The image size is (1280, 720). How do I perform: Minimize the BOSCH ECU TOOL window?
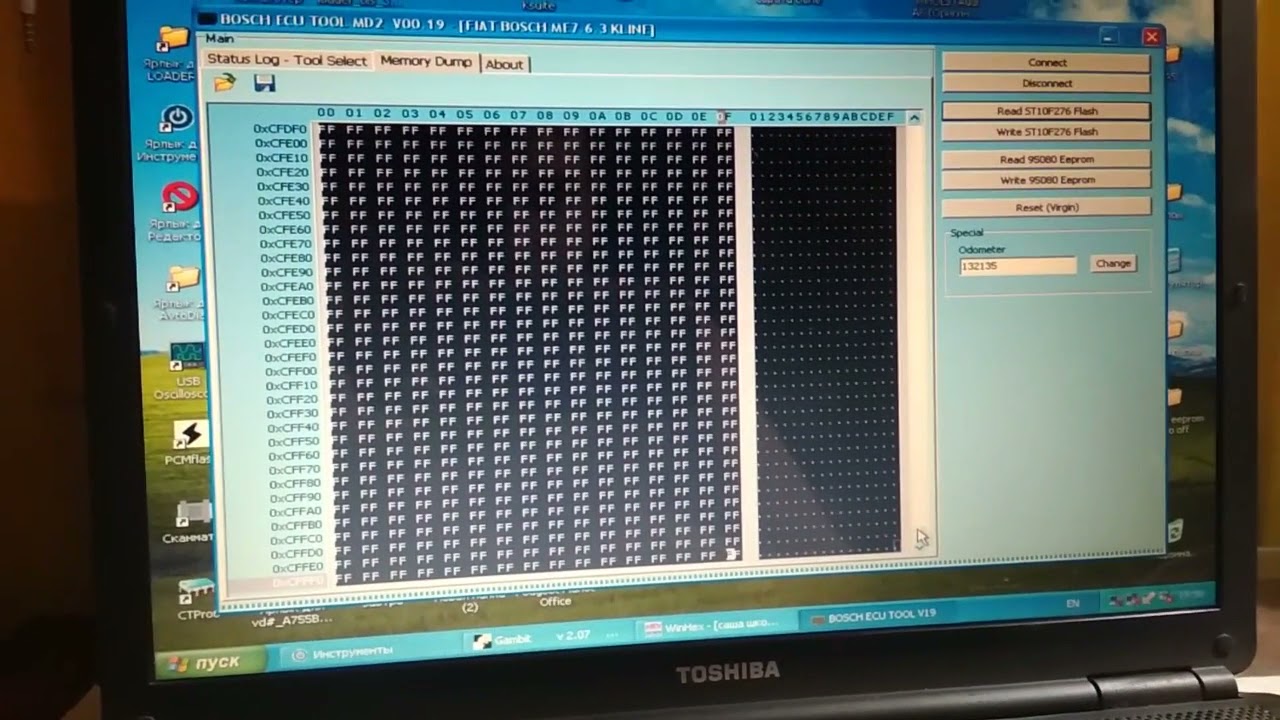pyautogui.click(x=1109, y=38)
